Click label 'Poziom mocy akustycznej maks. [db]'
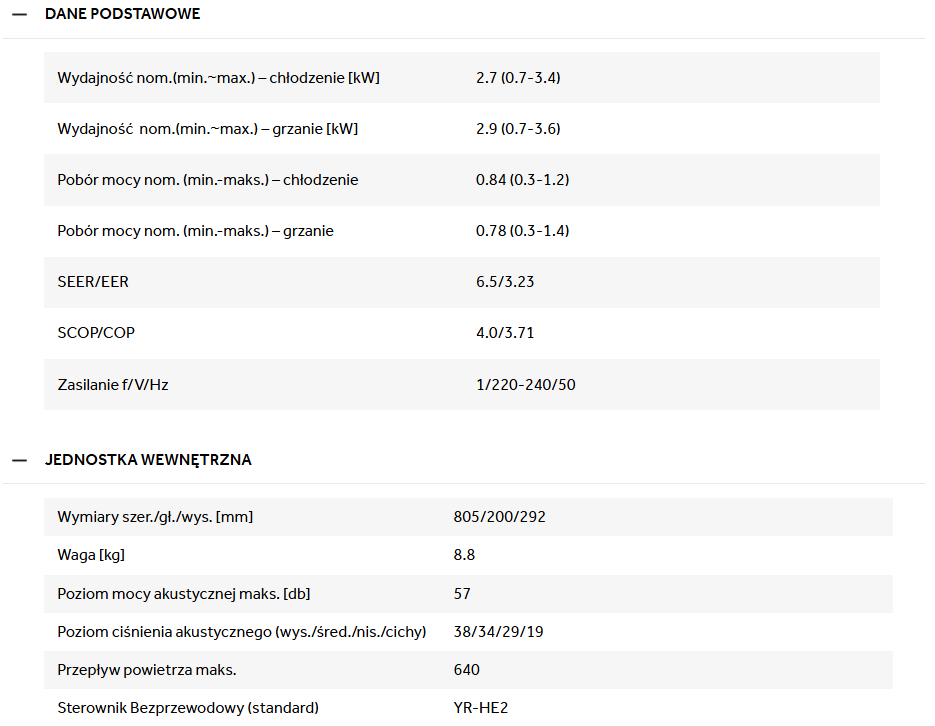Image resolution: width=935 pixels, height=726 pixels. coord(184,594)
